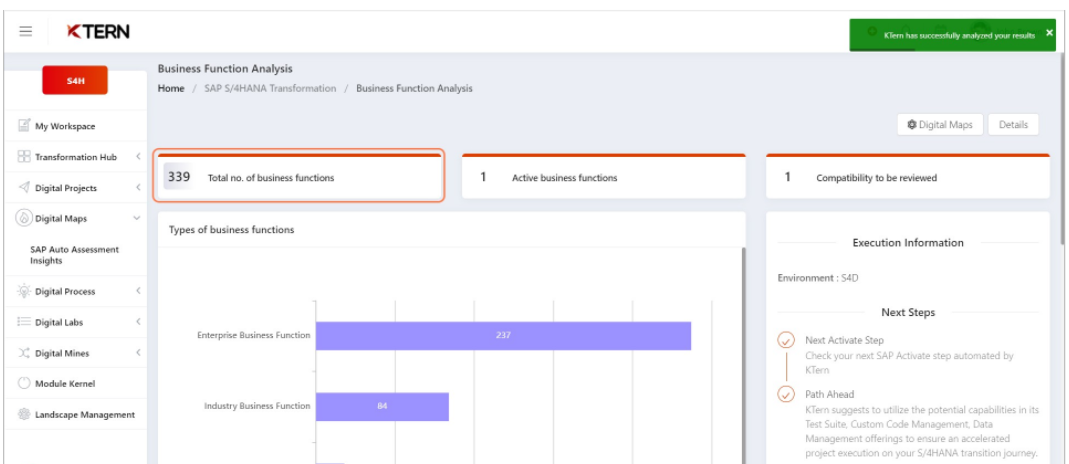Click the chart panel vertical scrollbar

[742, 355]
